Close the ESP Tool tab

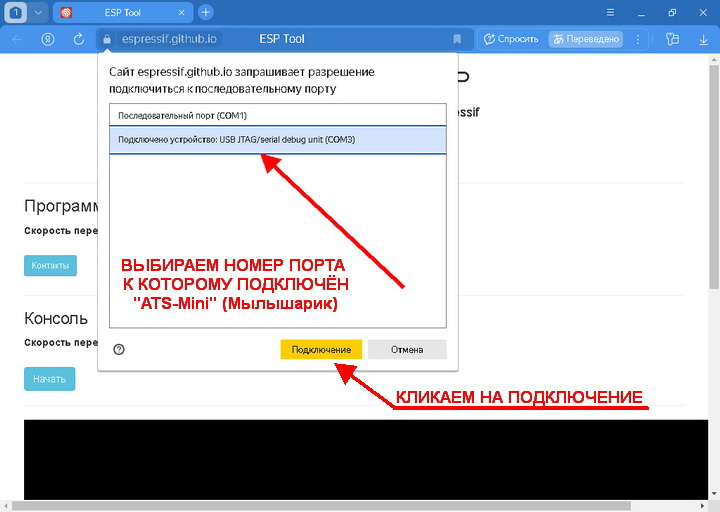pyautogui.click(x=181, y=13)
